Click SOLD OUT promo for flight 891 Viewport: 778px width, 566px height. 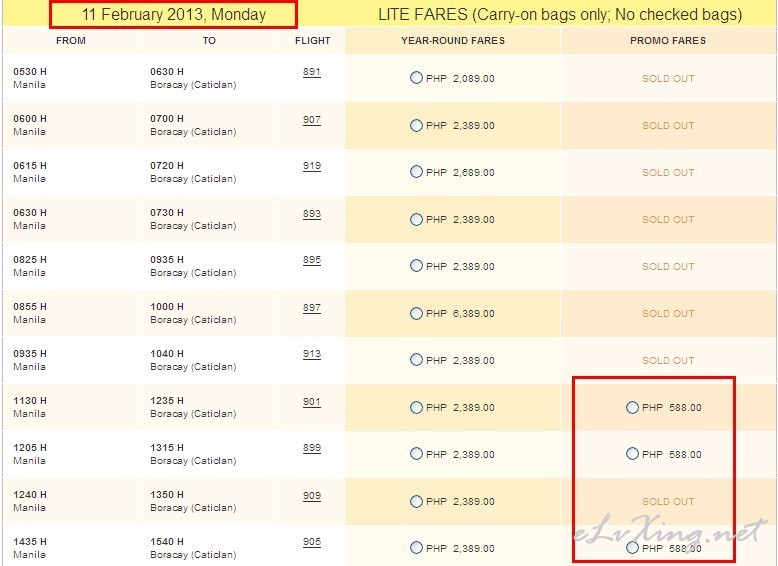pyautogui.click(x=668, y=78)
